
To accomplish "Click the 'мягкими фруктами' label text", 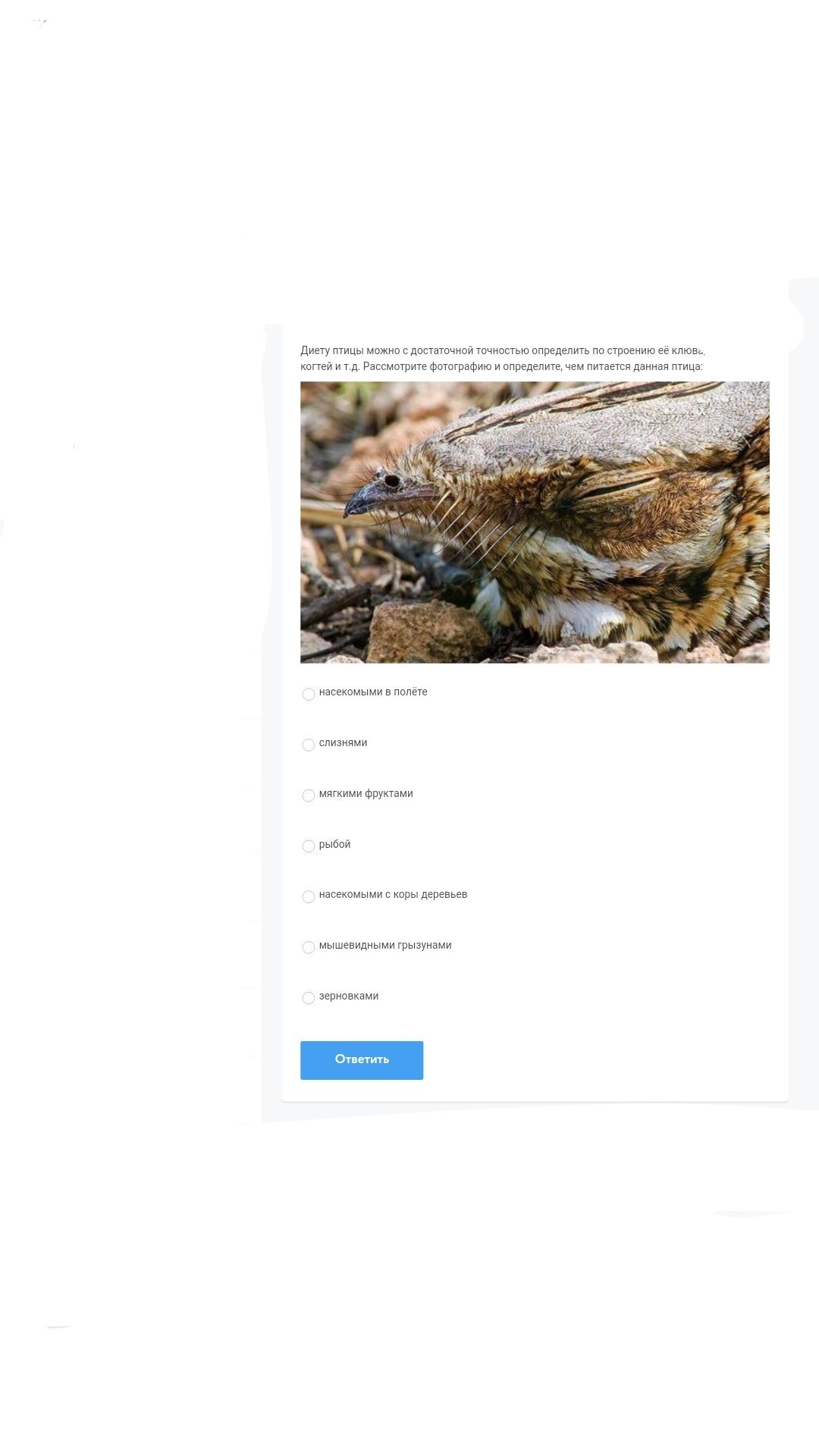I will pyautogui.click(x=366, y=793).
